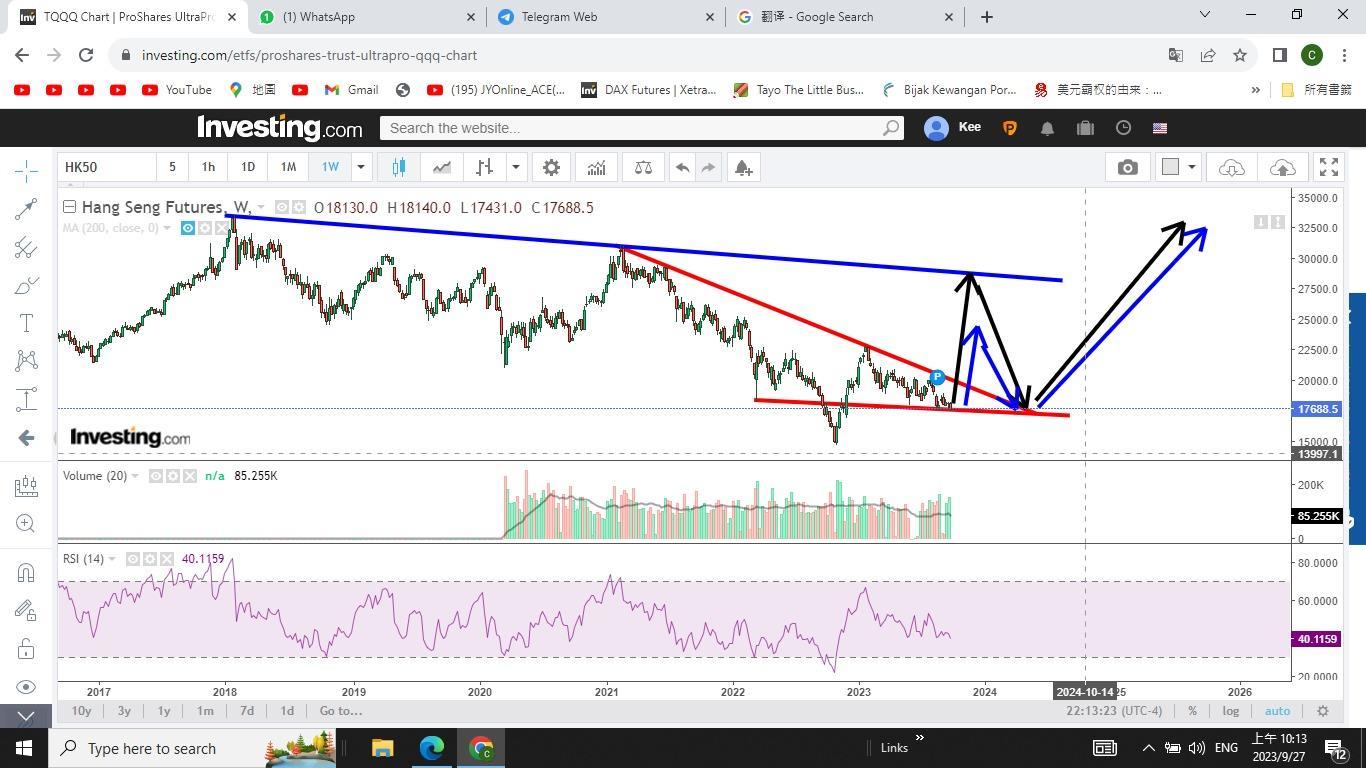
Task: Hide the RSI (14) indicator
Action: tap(132, 559)
